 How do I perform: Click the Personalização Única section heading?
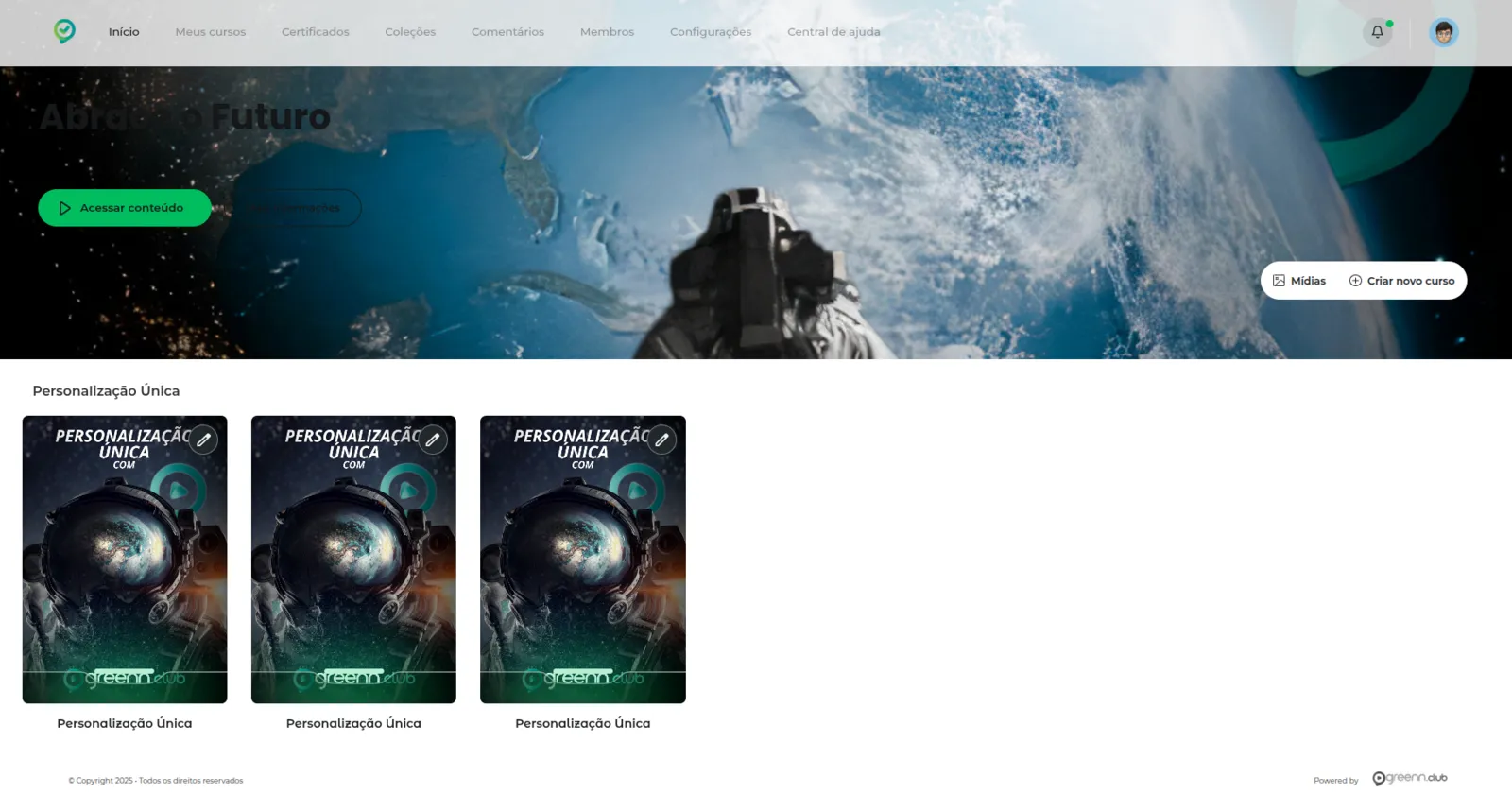click(106, 391)
